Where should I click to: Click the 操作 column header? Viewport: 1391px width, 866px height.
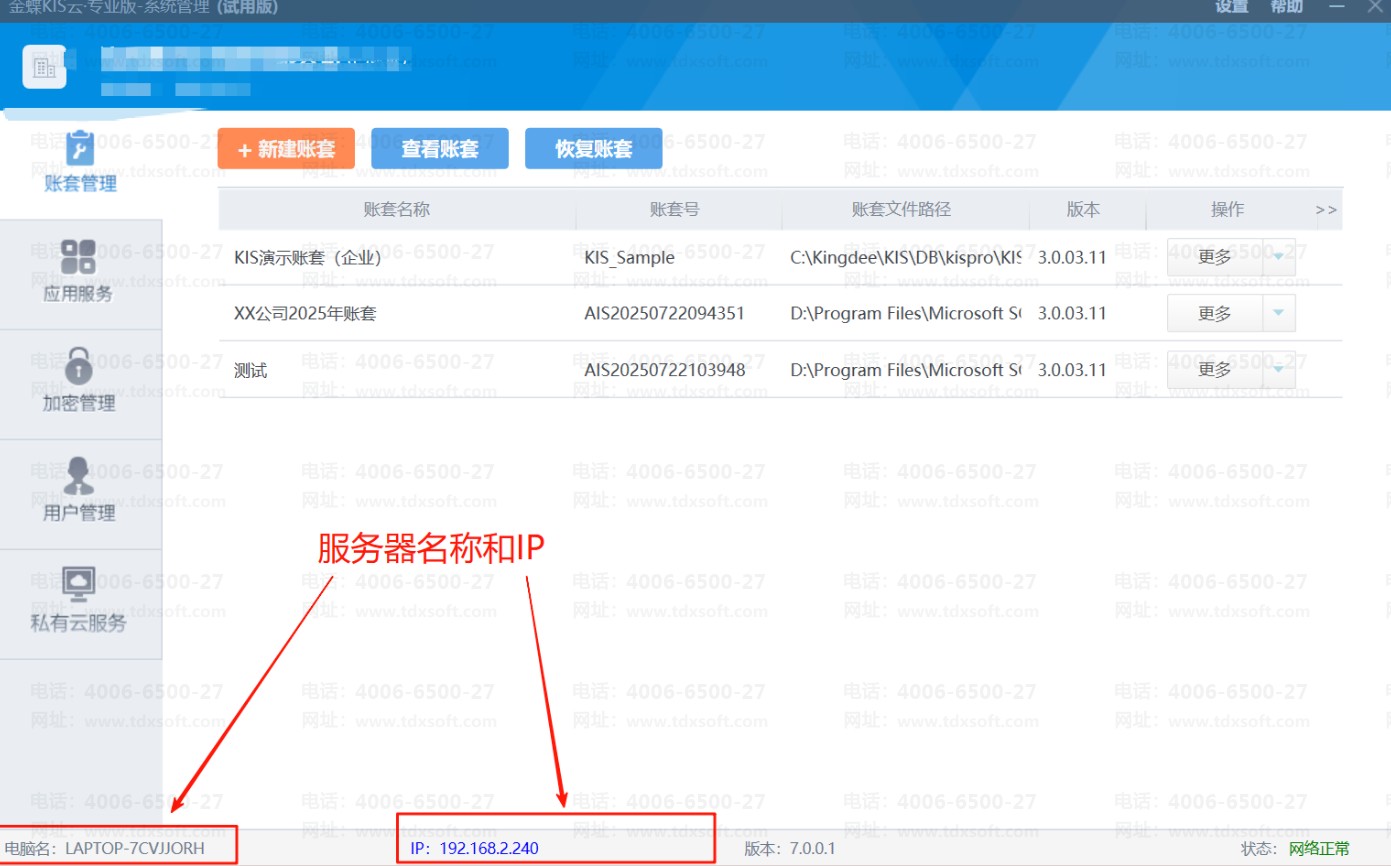(x=1227, y=210)
